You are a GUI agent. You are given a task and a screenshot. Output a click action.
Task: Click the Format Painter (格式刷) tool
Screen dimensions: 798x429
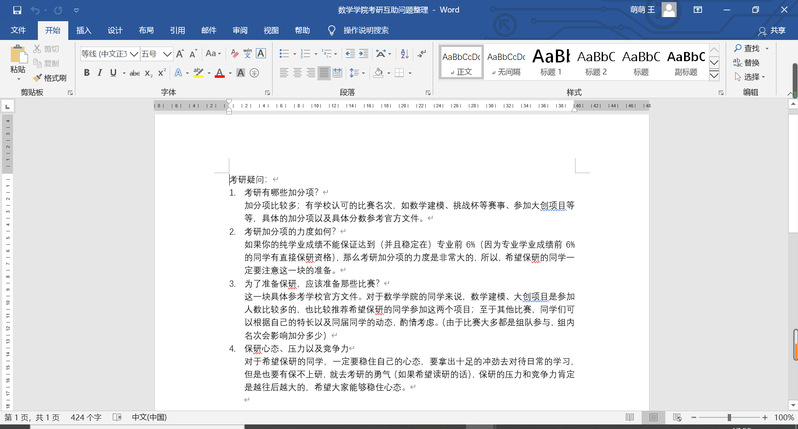pos(48,77)
